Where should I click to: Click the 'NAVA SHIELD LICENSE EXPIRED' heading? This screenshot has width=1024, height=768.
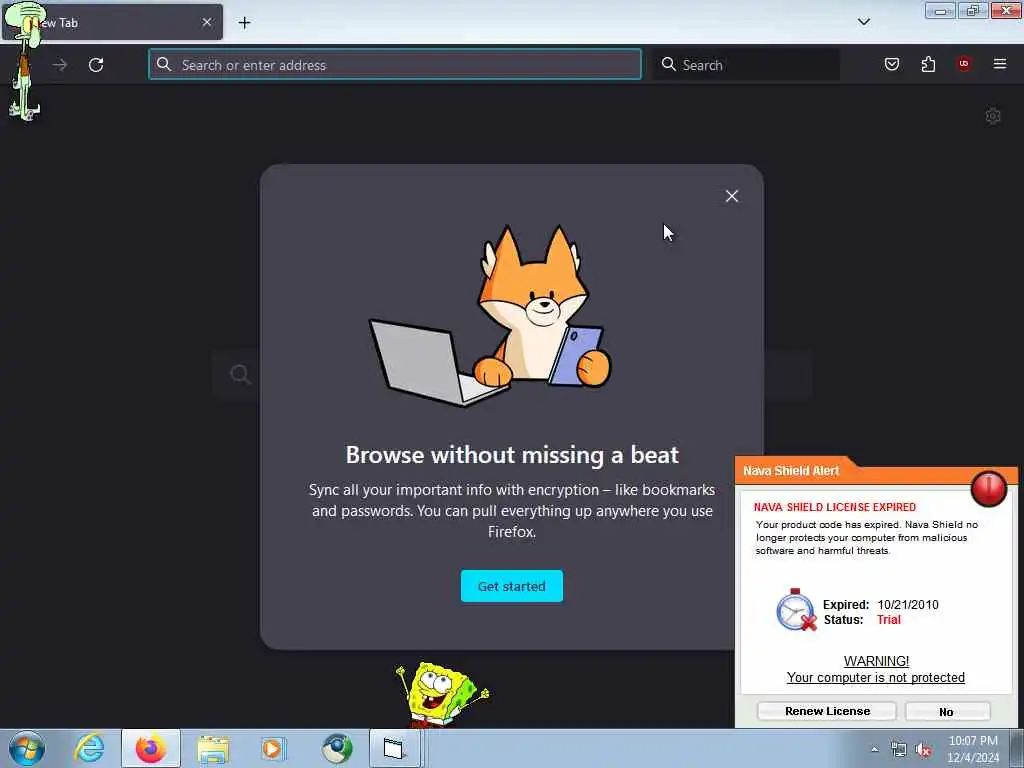coord(835,507)
